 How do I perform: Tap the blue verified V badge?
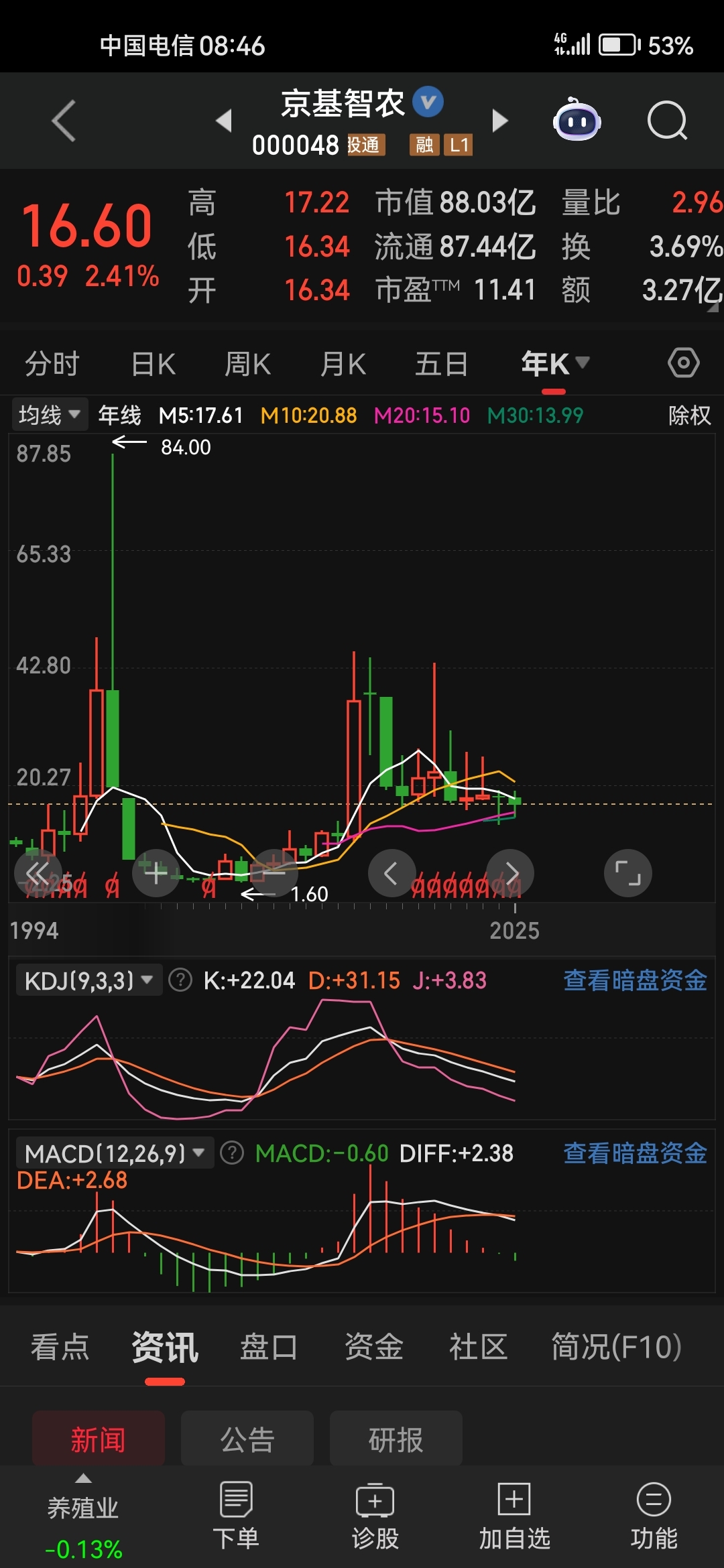point(428,103)
